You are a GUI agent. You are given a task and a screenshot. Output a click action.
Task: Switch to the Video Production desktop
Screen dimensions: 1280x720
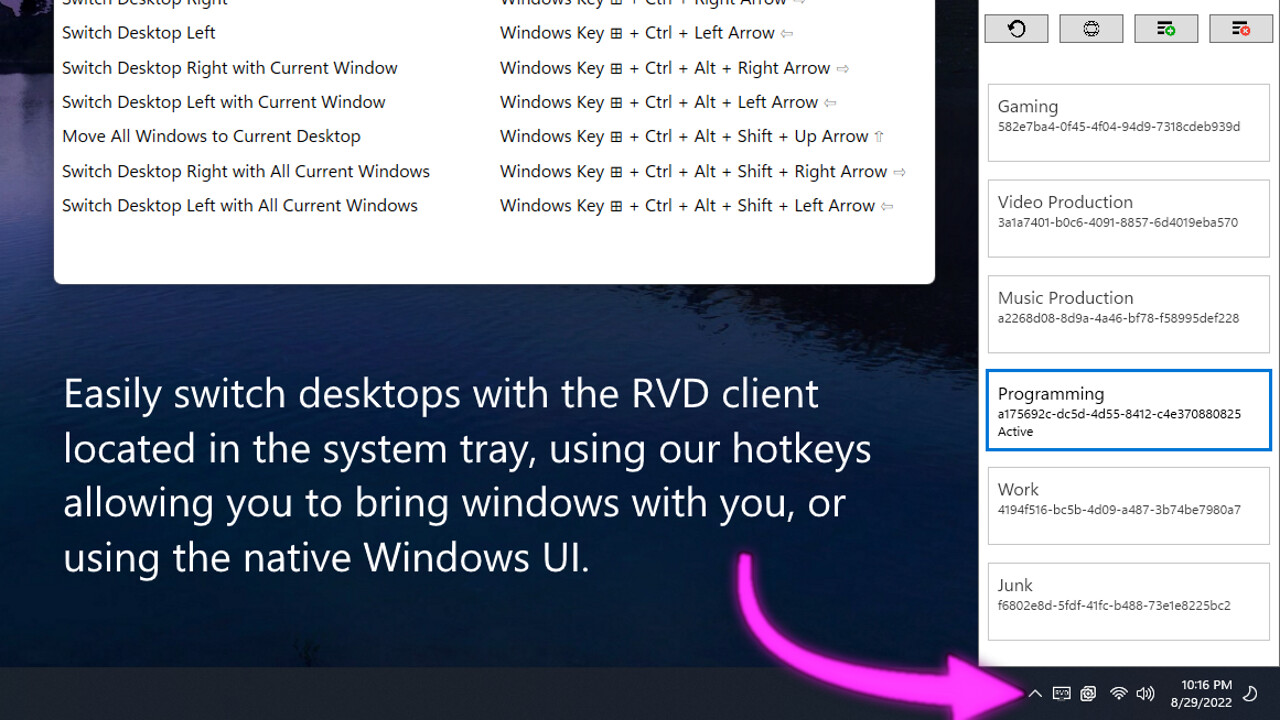[1128, 218]
